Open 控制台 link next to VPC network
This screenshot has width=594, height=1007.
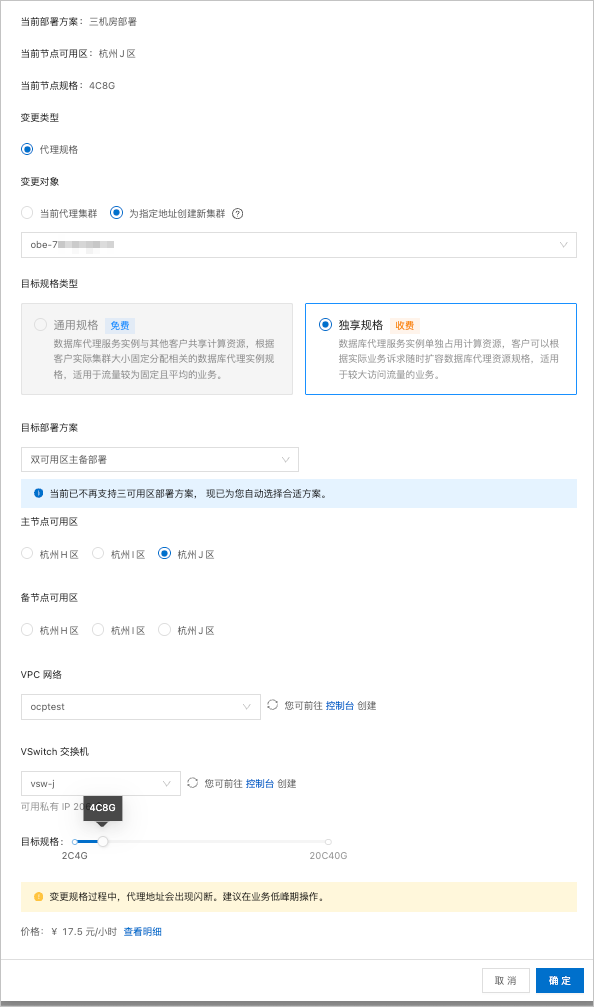[340, 706]
